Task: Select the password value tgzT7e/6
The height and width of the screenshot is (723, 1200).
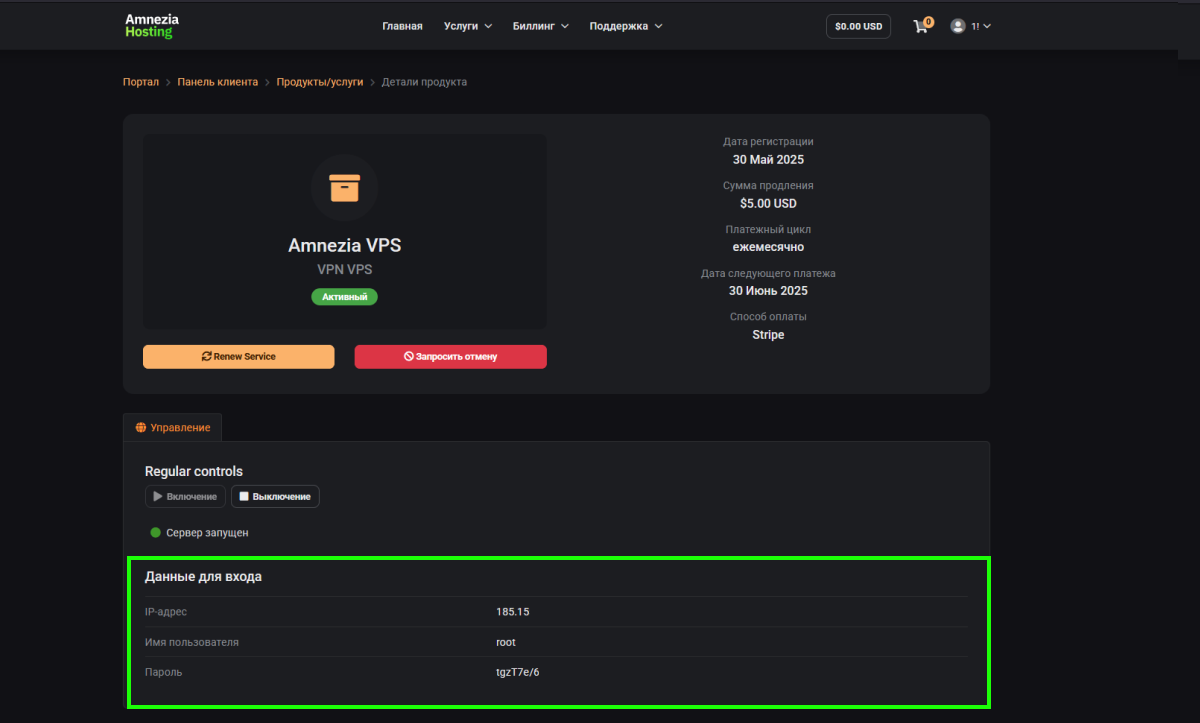Action: (x=517, y=672)
